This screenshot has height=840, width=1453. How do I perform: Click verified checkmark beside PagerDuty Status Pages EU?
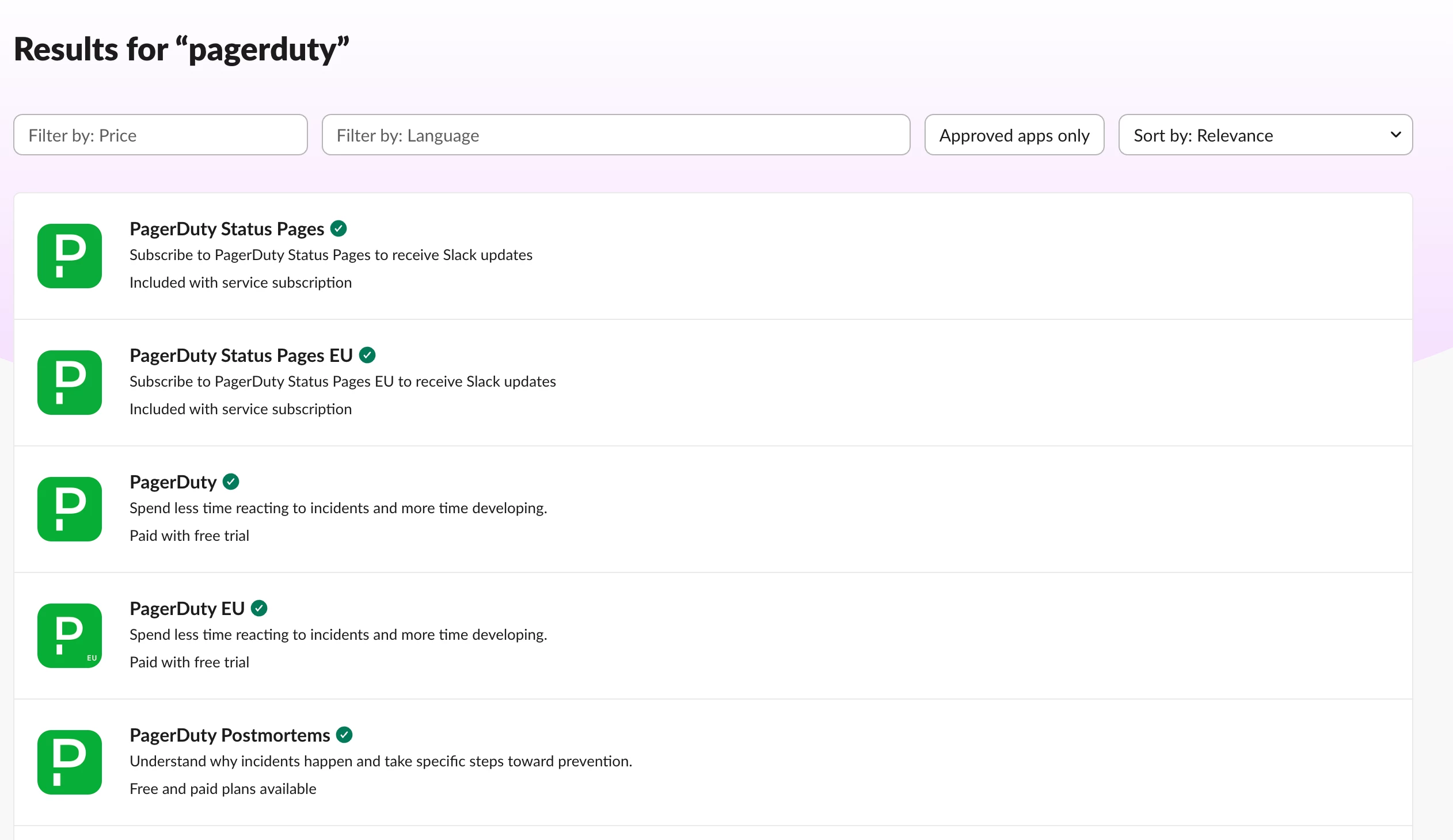(367, 356)
